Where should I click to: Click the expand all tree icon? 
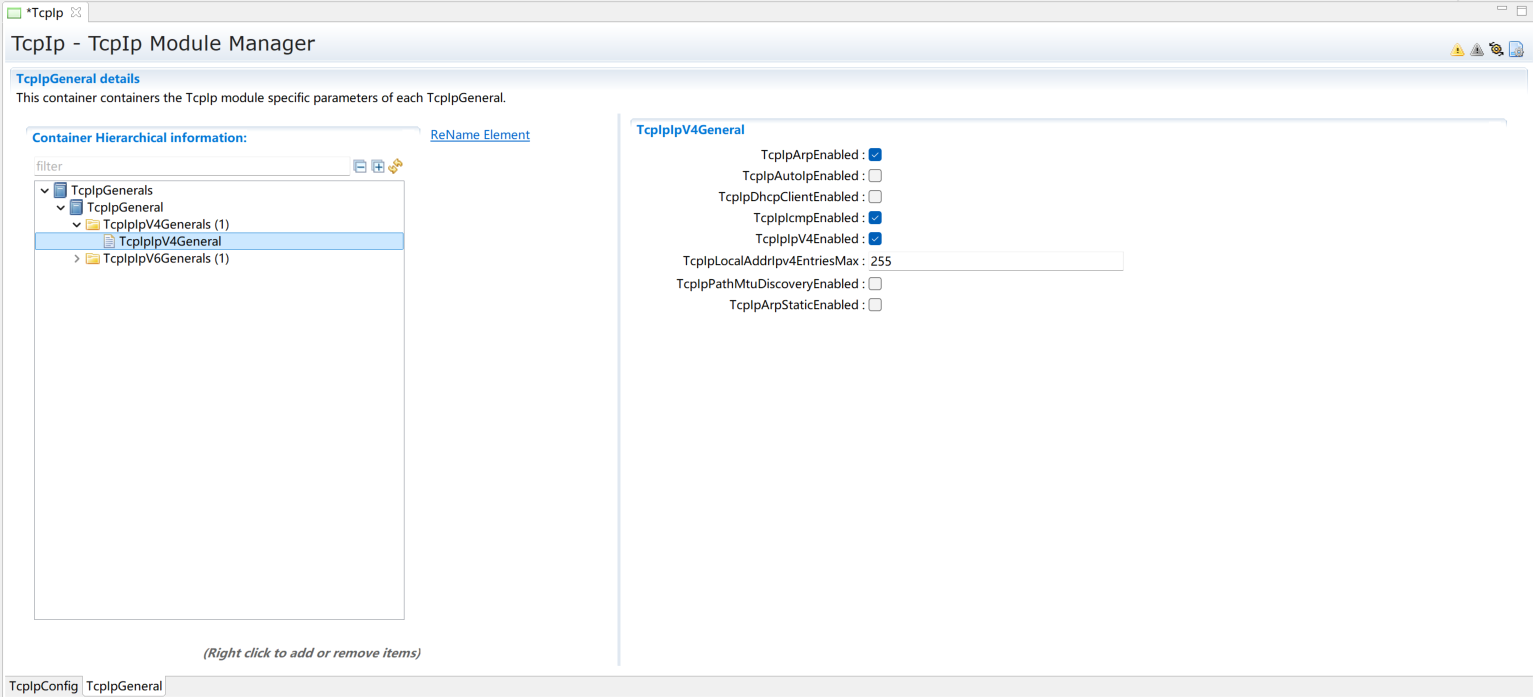point(378,166)
